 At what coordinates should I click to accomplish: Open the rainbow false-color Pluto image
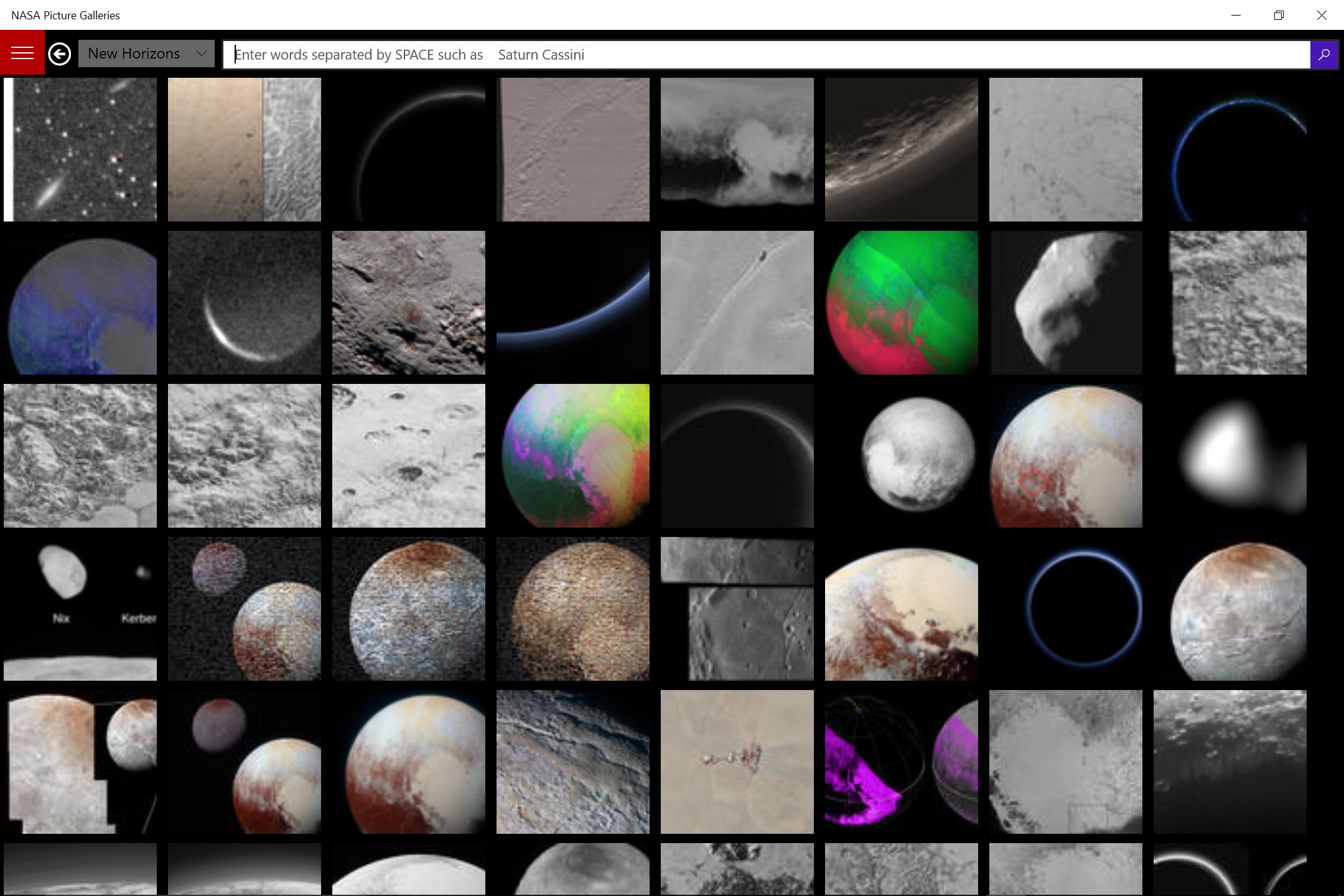pos(572,456)
